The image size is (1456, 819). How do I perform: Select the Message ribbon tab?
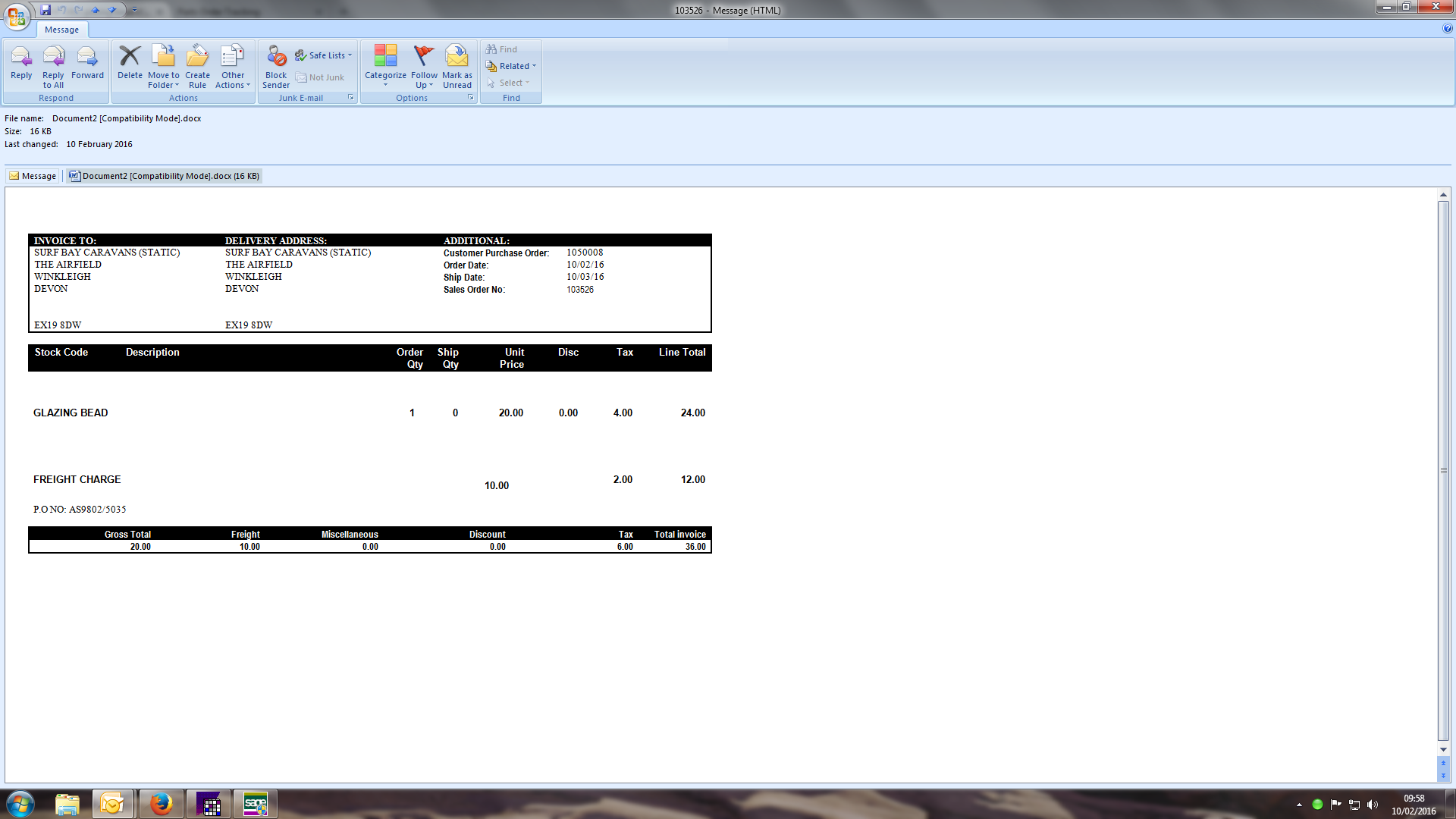[x=61, y=30]
